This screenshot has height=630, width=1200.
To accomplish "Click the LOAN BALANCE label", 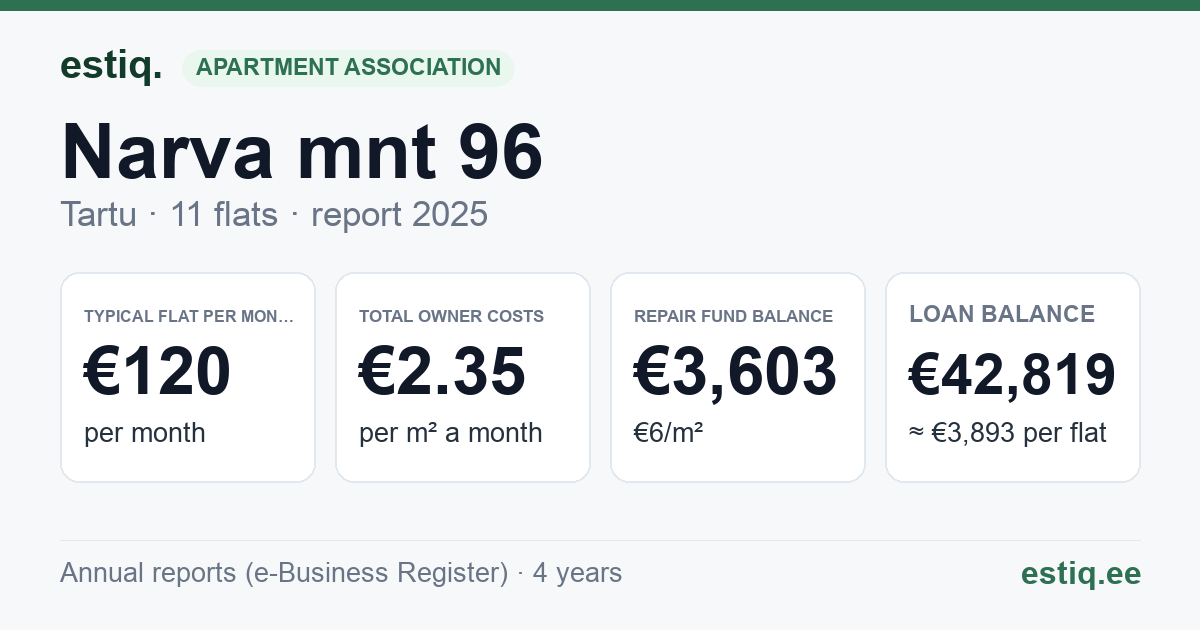I will 1002,314.
